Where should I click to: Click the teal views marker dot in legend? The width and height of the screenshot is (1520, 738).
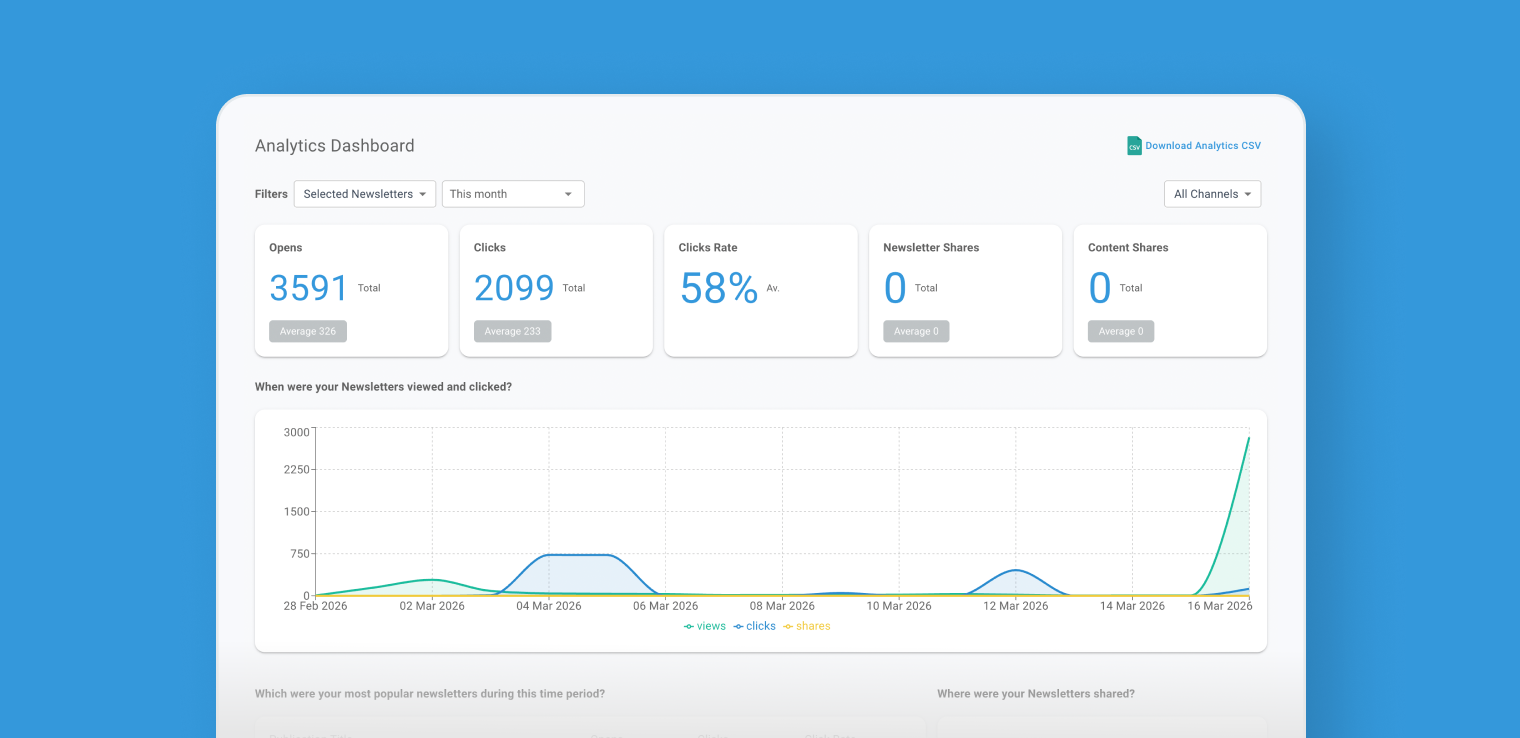pyautogui.click(x=688, y=626)
